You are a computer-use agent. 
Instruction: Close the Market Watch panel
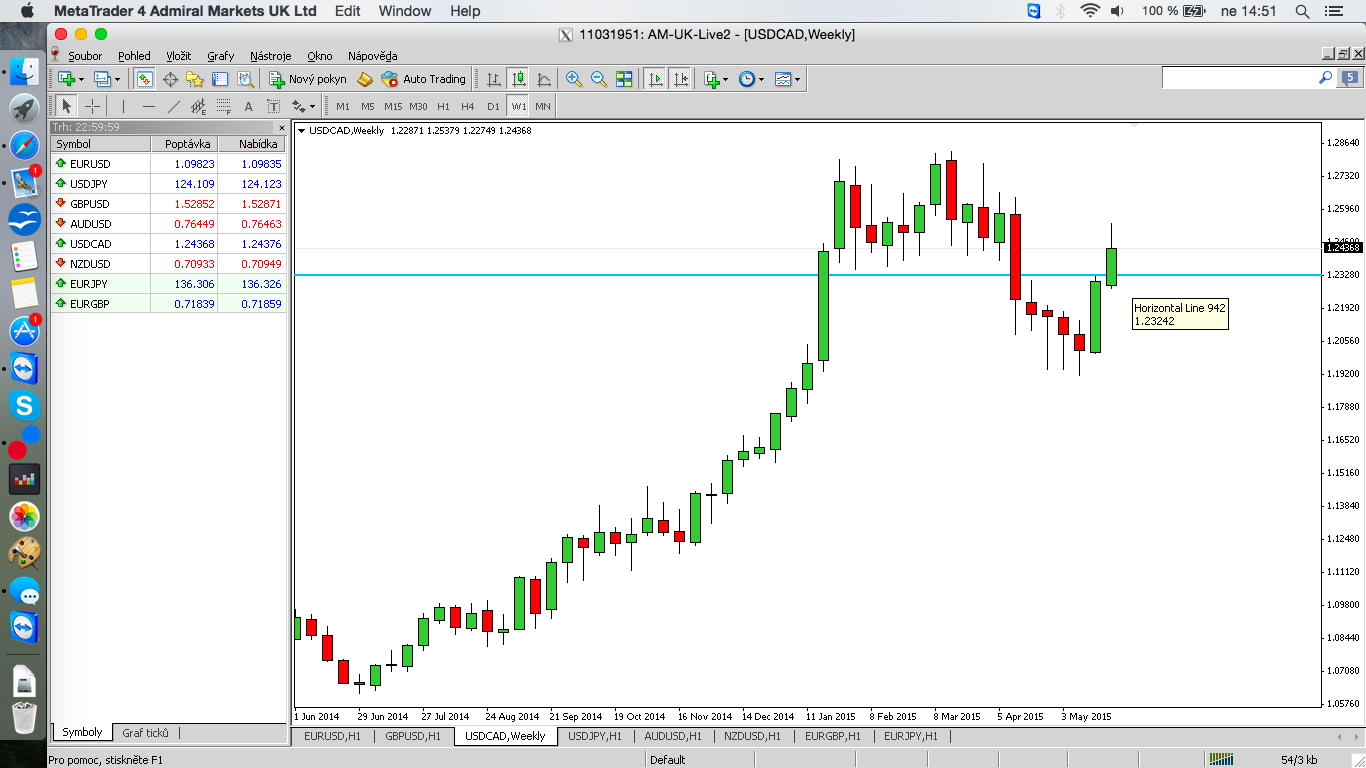[281, 127]
